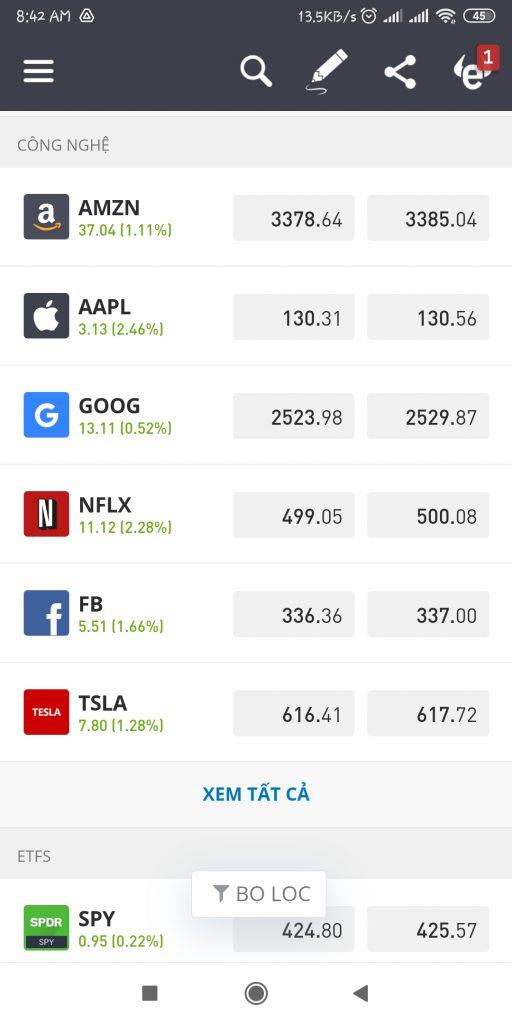Tap AAPL buy price 130.56
The height and width of the screenshot is (1024, 512).
point(428,317)
